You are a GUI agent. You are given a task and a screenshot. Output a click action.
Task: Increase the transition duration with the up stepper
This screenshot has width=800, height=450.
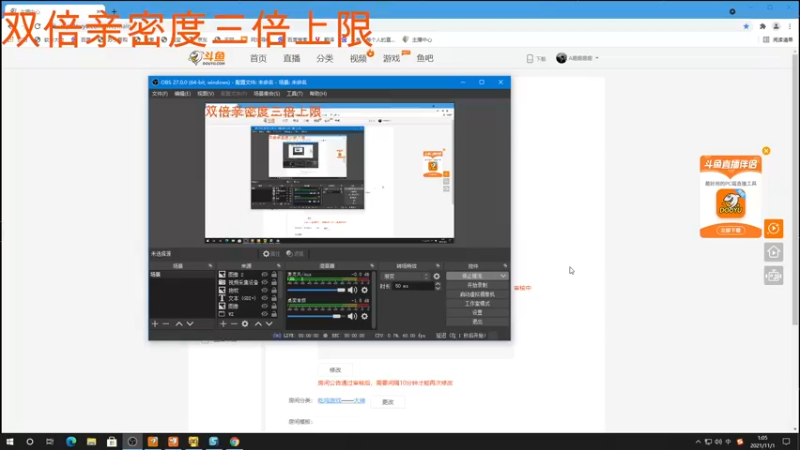point(438,284)
